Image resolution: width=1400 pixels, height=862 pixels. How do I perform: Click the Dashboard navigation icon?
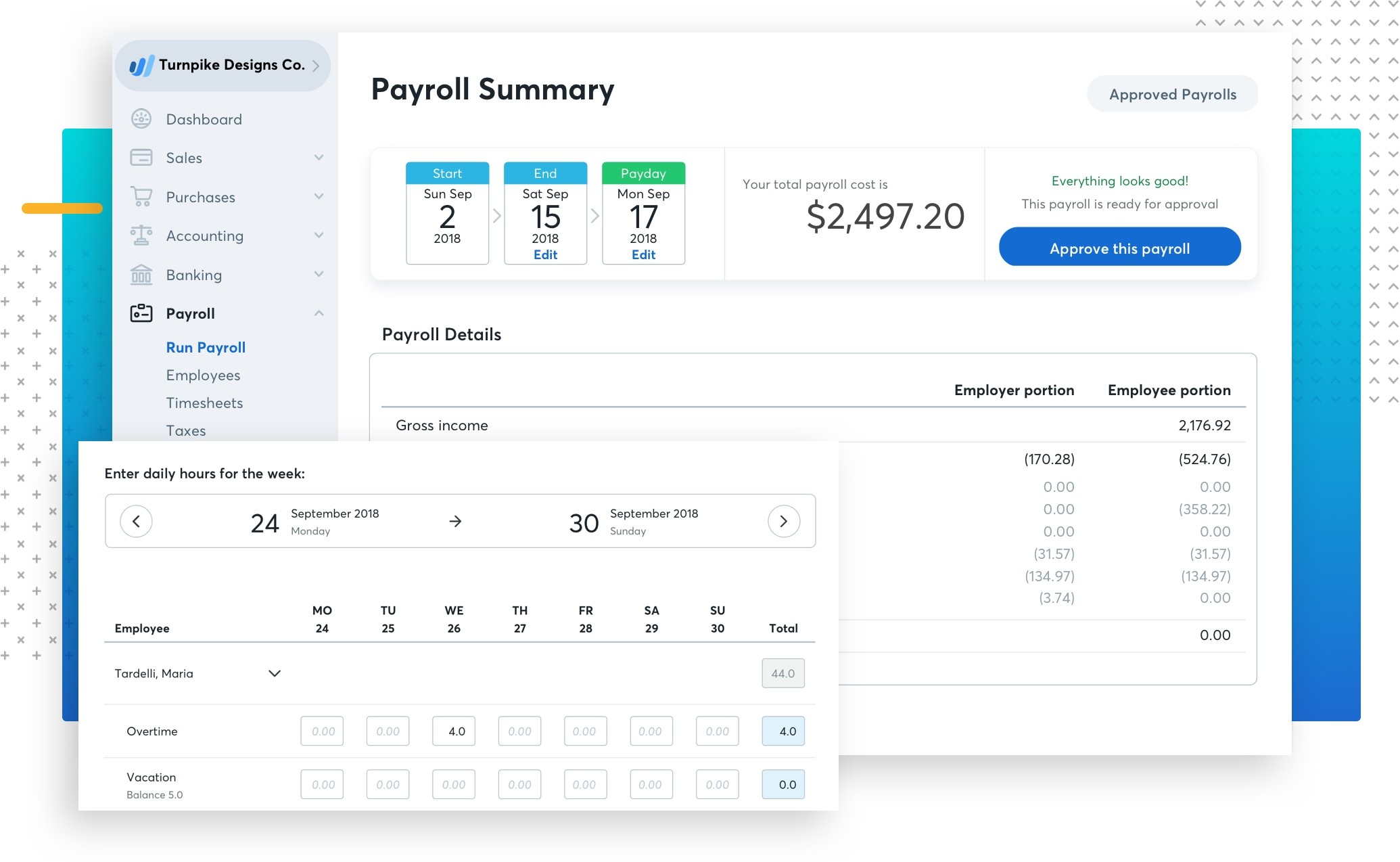coord(141,118)
